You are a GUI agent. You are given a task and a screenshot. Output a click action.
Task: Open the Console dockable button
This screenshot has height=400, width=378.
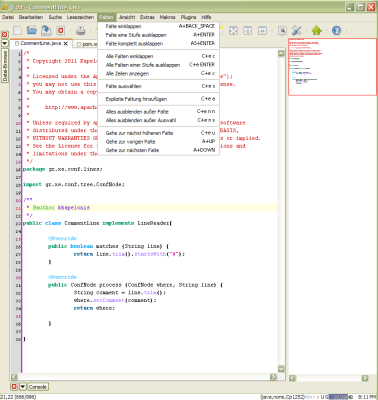coord(37,387)
